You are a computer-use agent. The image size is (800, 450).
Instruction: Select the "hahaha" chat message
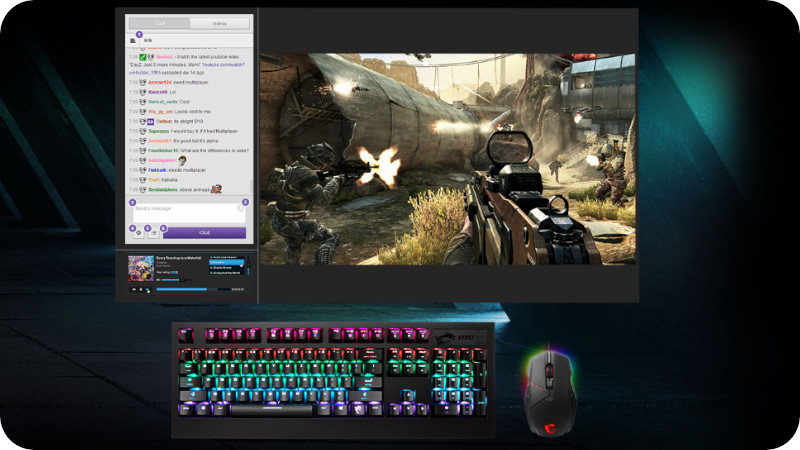click(x=169, y=180)
